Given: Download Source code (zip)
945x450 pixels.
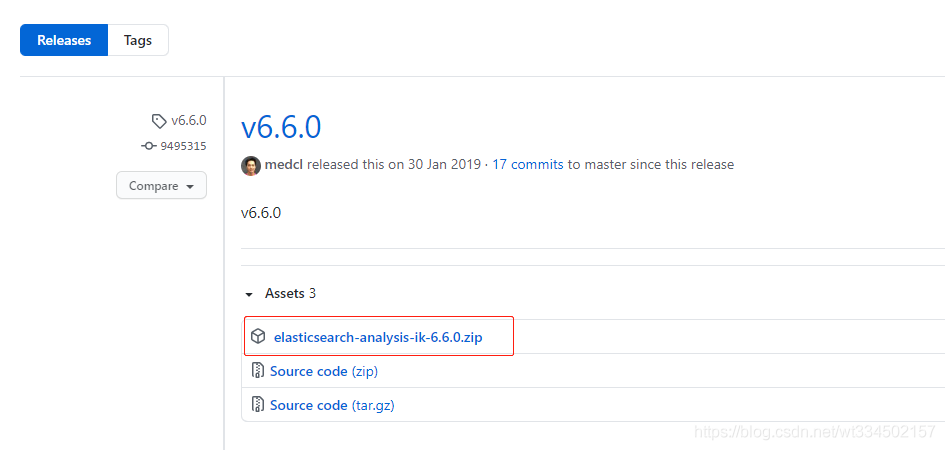Looking at the screenshot, I should coord(324,371).
